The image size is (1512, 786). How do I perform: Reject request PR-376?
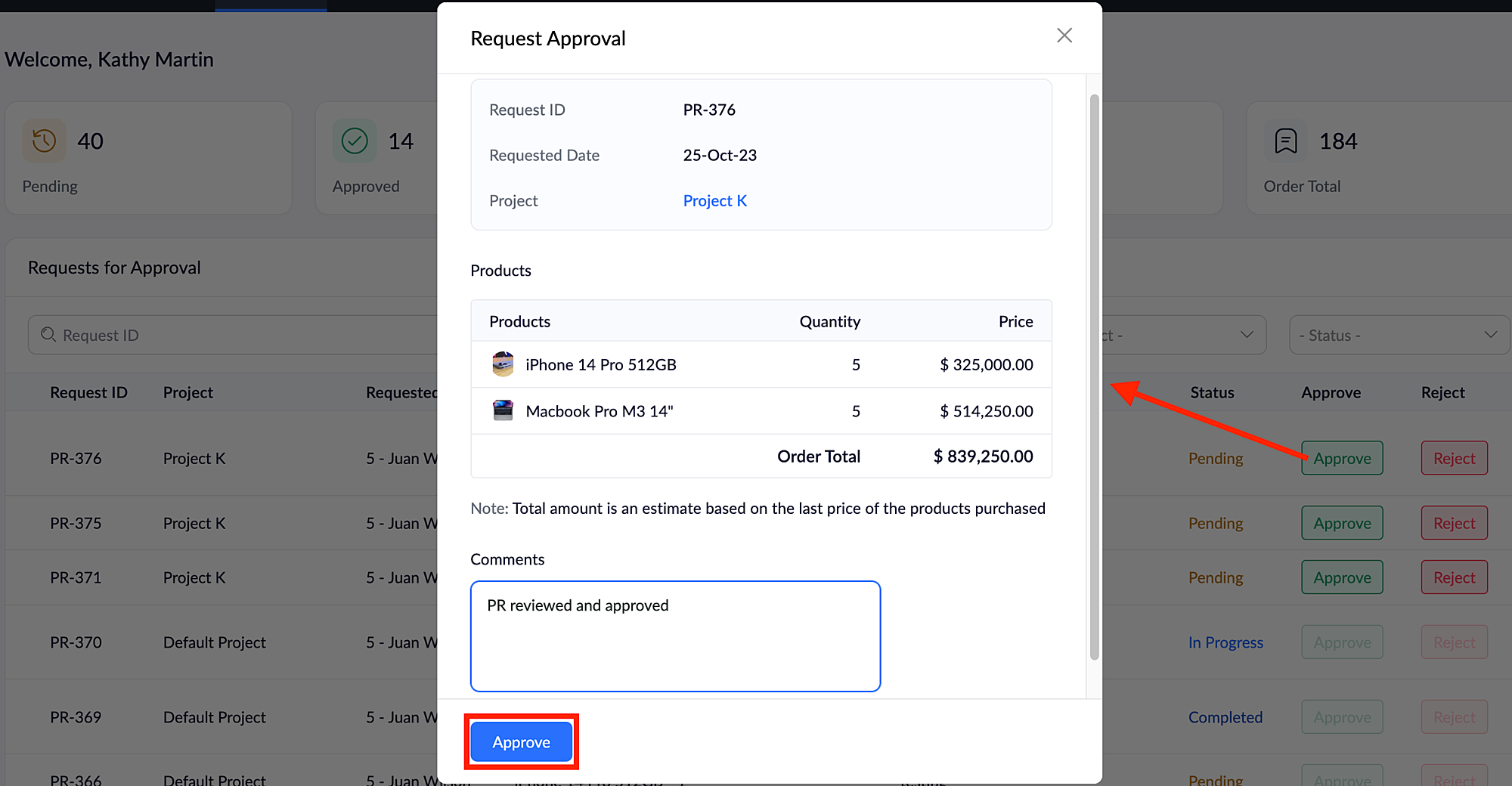[x=1454, y=458]
